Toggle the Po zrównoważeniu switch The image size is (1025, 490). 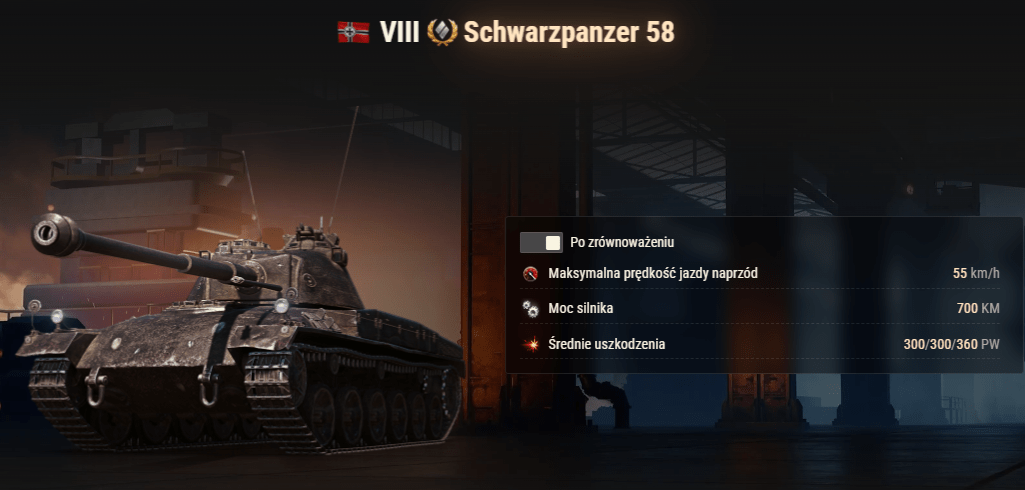[541, 242]
